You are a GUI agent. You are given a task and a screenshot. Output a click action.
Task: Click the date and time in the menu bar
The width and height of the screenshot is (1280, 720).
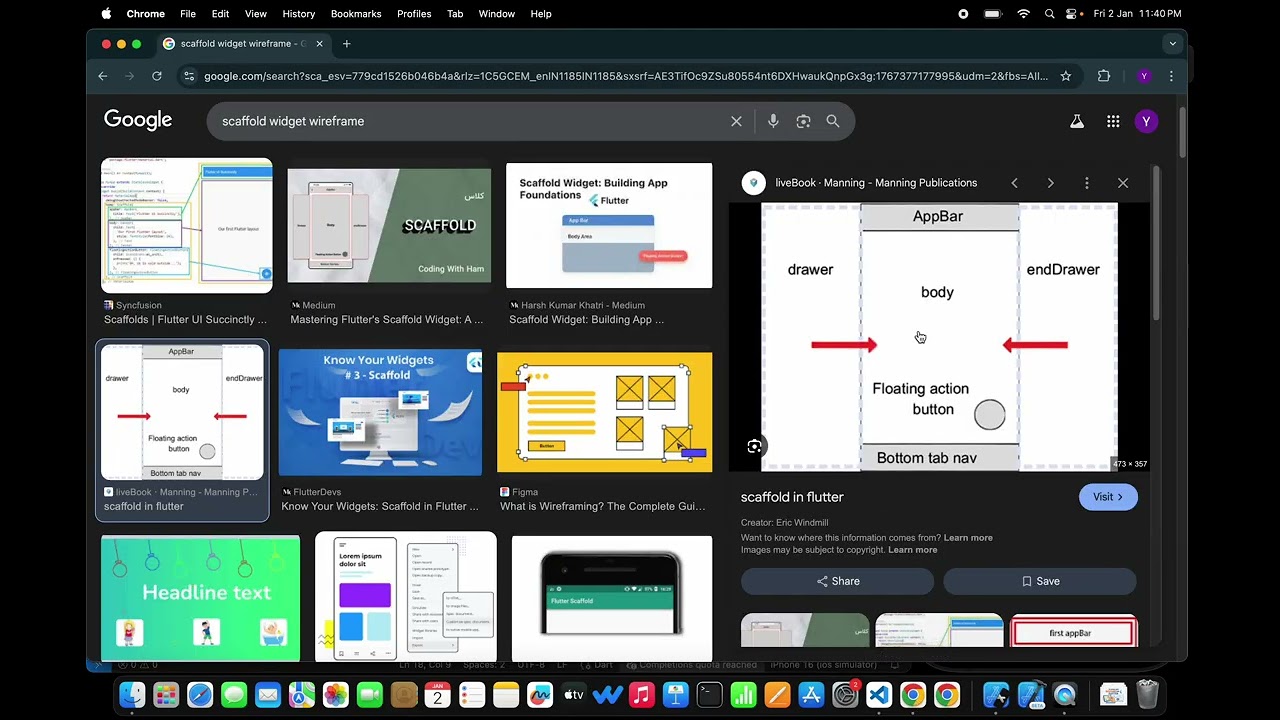pyautogui.click(x=1137, y=14)
